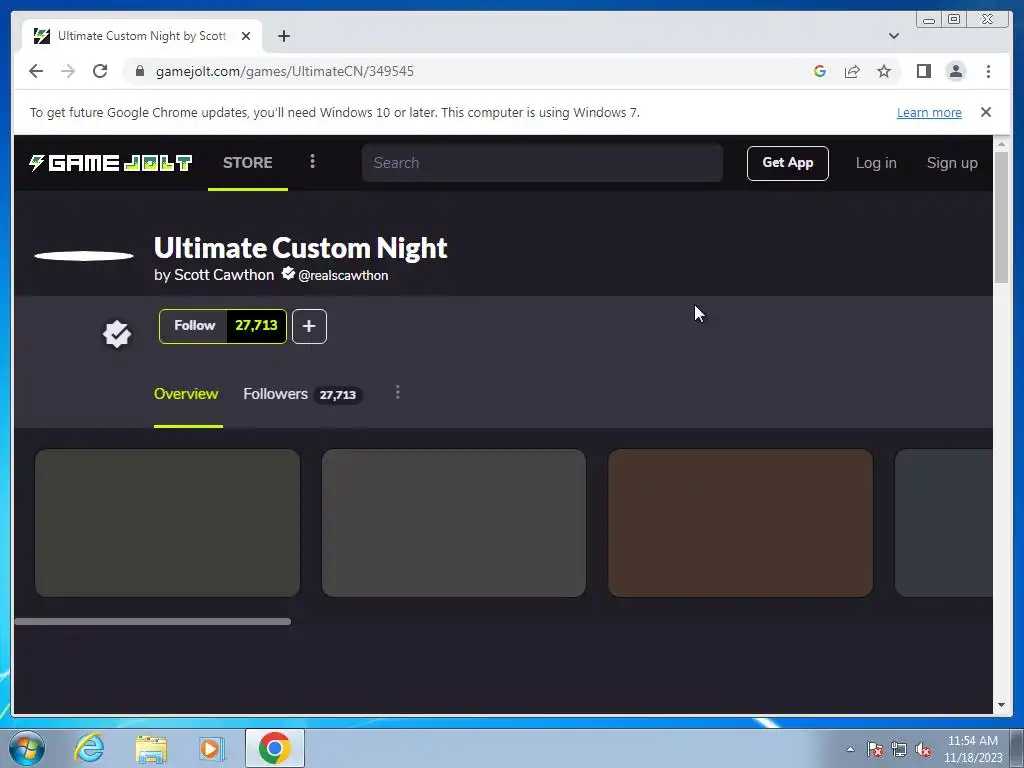Screen dimensions: 1024x768
Task: Click the game's header thumbnail image
Action: click(x=84, y=256)
